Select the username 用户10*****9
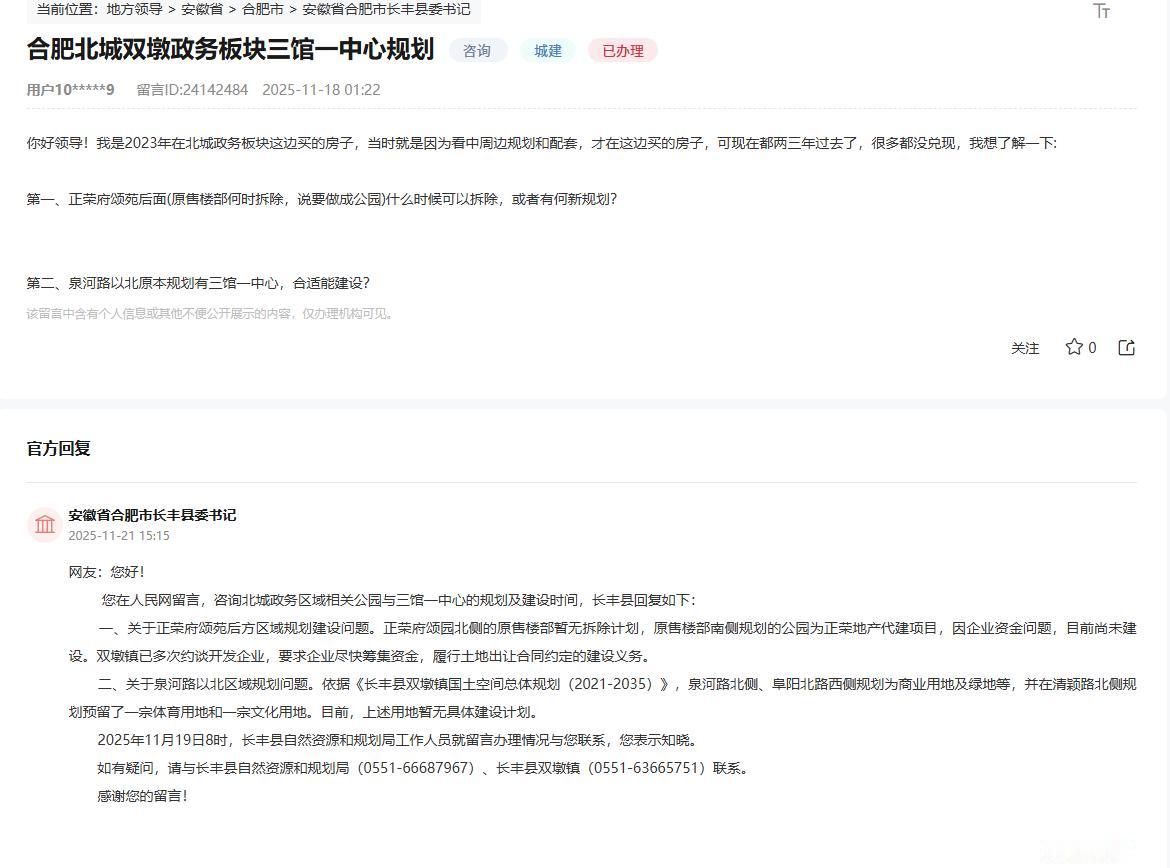1170x868 pixels. pos(70,89)
